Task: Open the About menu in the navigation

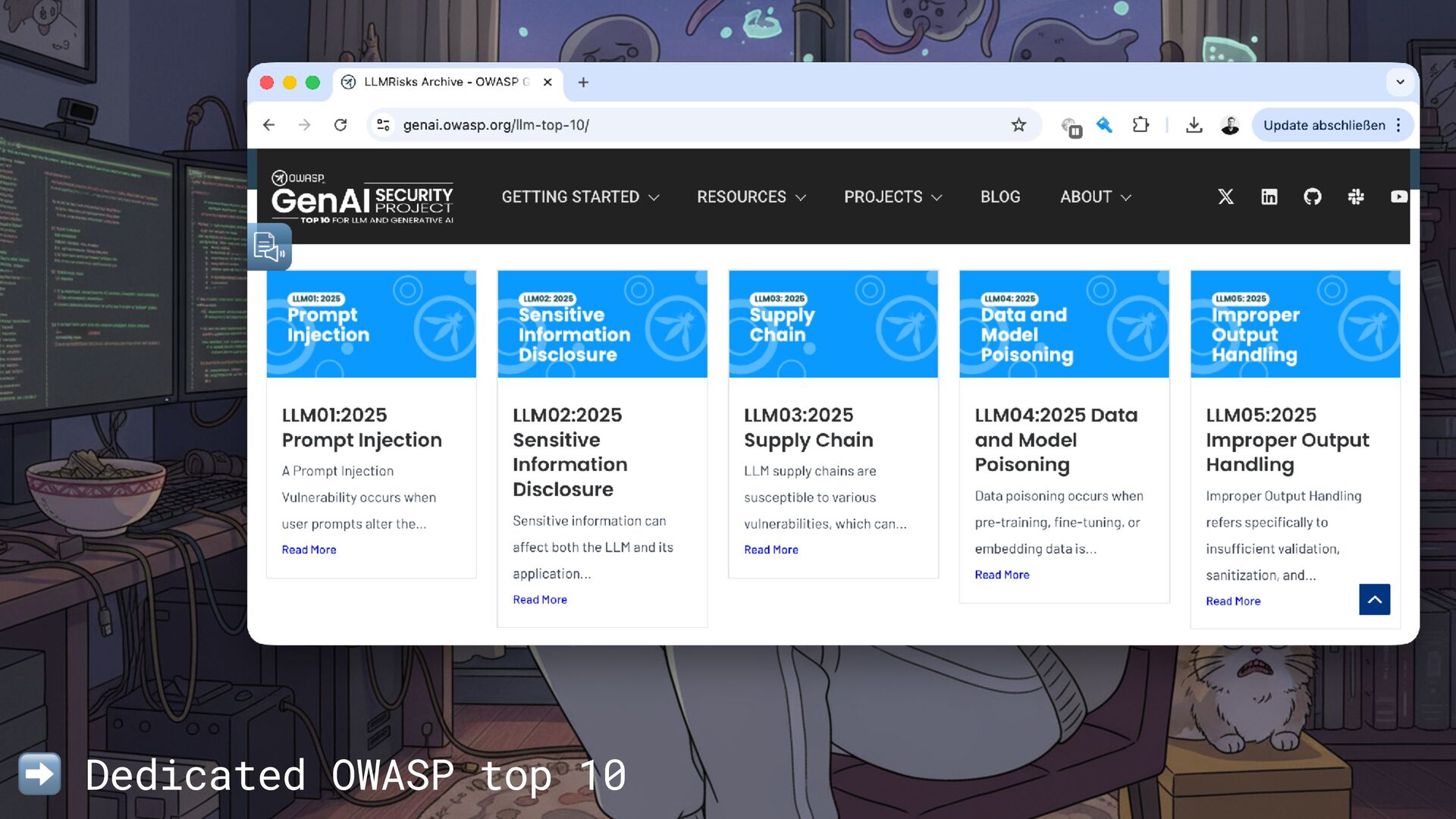Action: point(1095,197)
